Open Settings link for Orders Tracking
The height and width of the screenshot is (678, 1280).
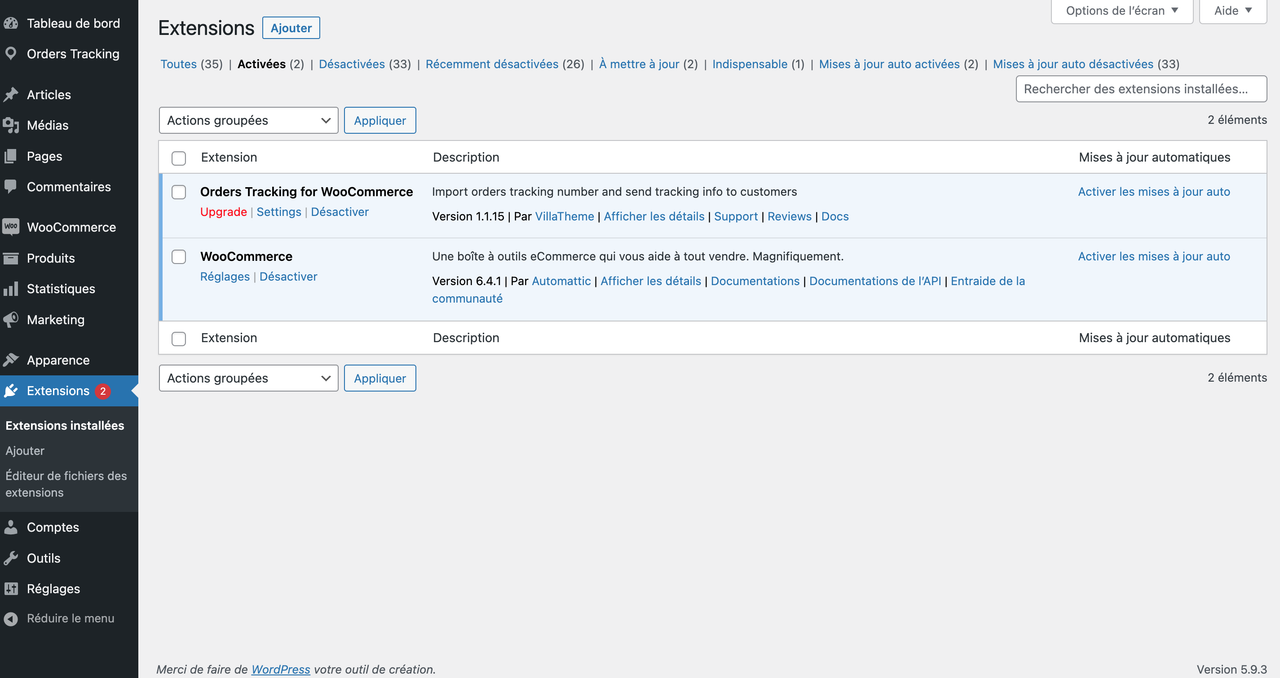coord(279,212)
